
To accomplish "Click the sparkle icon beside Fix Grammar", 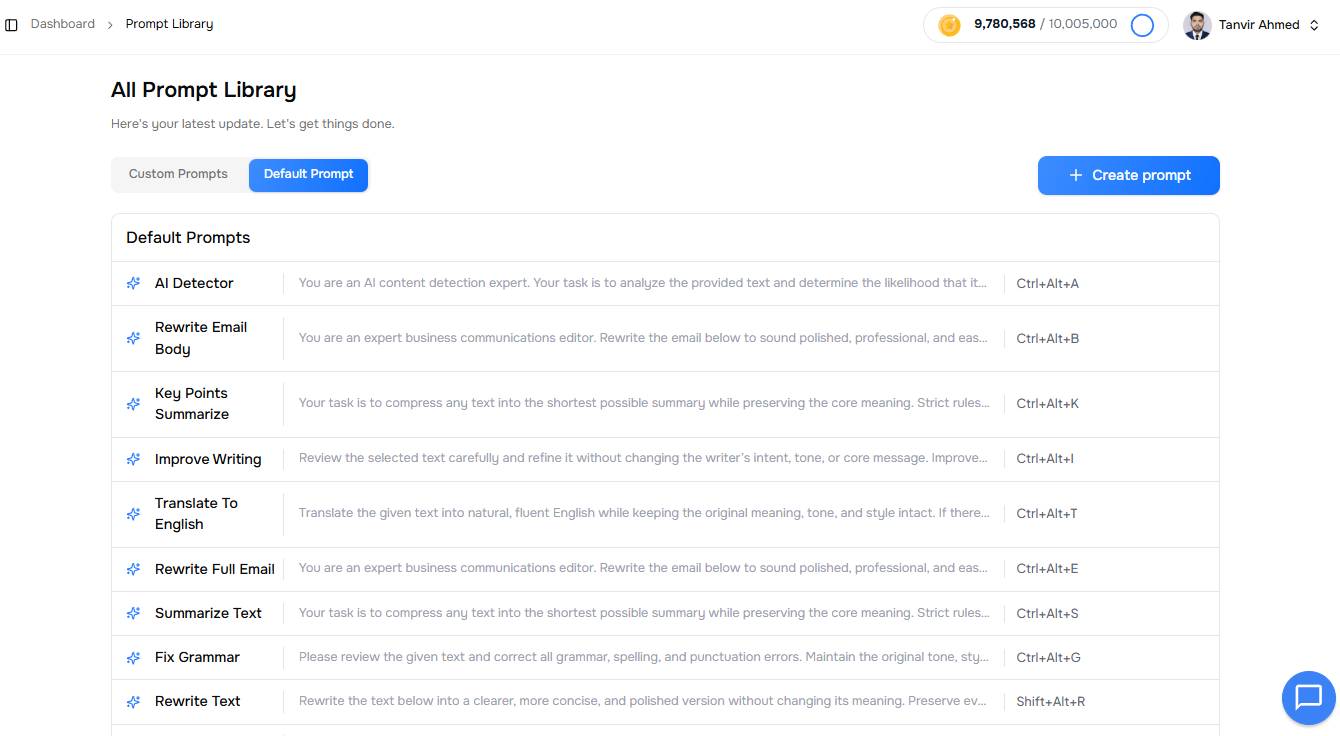I will point(133,658).
